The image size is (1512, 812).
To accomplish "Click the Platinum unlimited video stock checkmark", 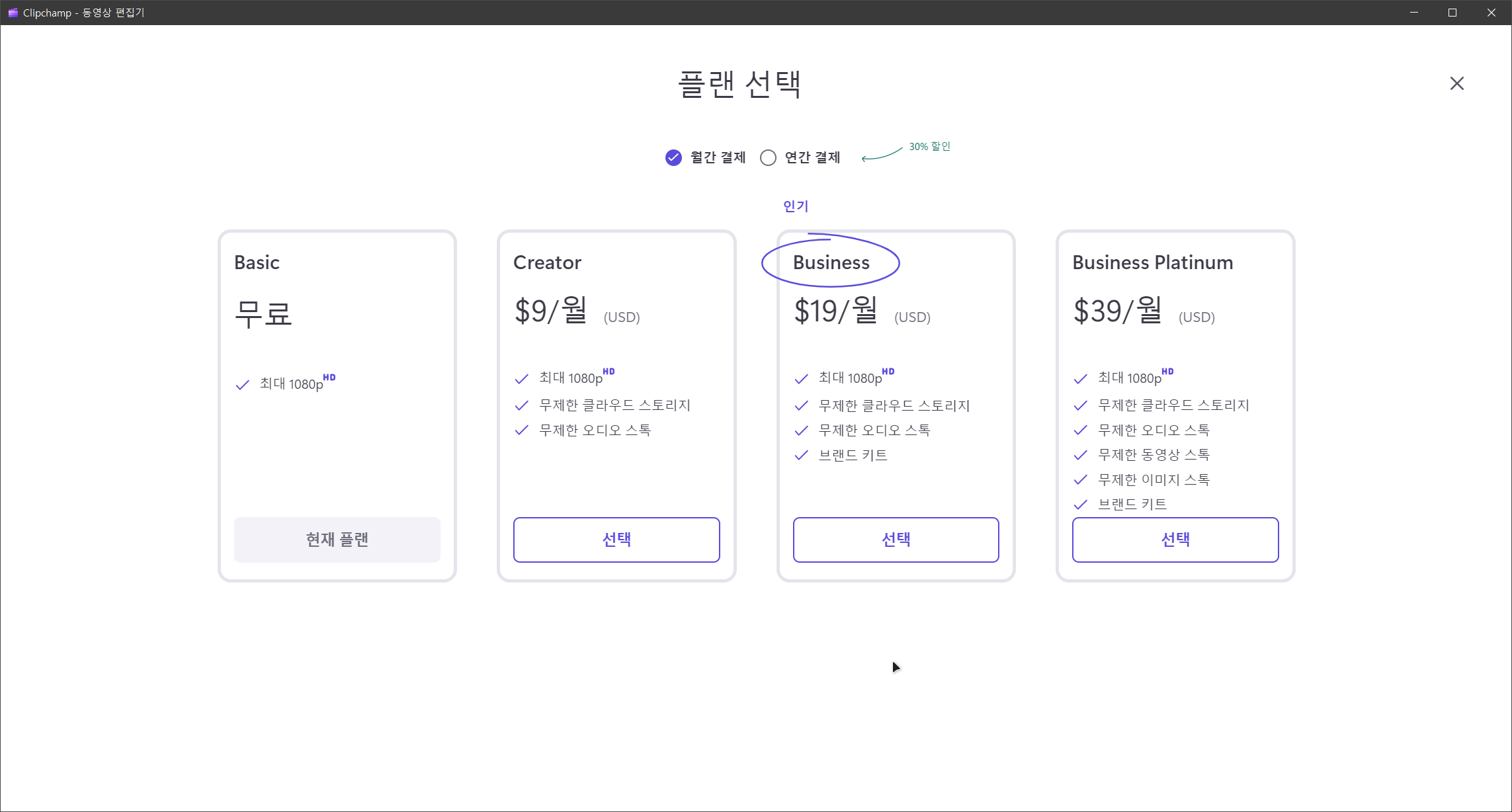I will pyautogui.click(x=1080, y=455).
